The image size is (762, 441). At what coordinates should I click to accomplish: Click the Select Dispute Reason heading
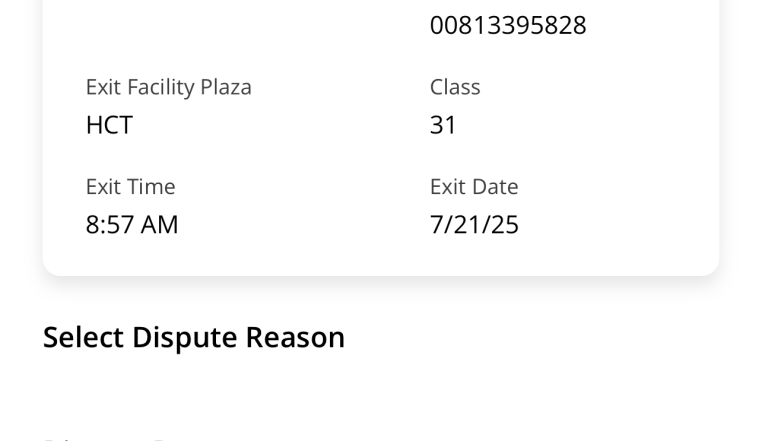[194, 338]
